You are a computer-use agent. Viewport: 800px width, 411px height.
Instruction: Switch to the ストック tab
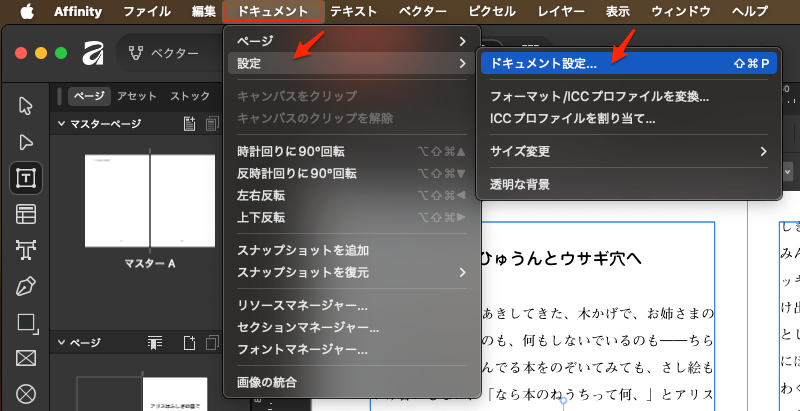(190, 96)
